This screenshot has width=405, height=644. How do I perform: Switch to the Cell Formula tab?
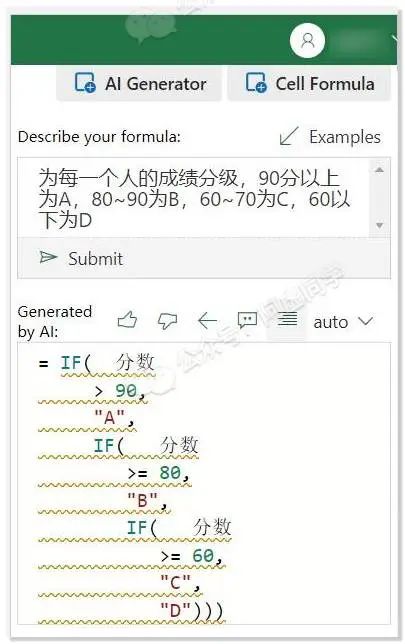click(x=309, y=84)
